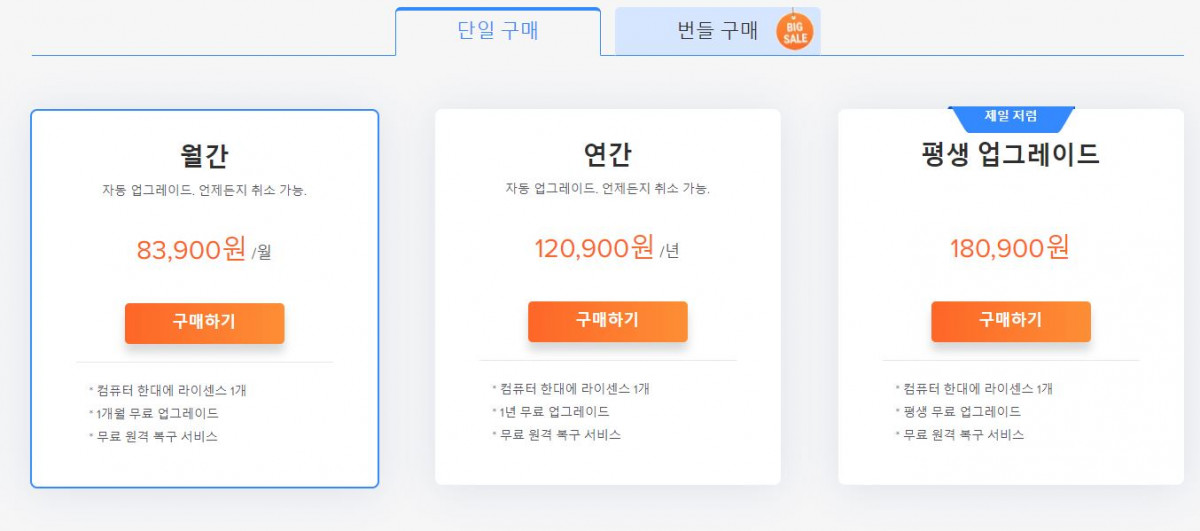Click 1개월 무료 업그레이드 feature text
This screenshot has width=1200, height=531.
tap(158, 413)
